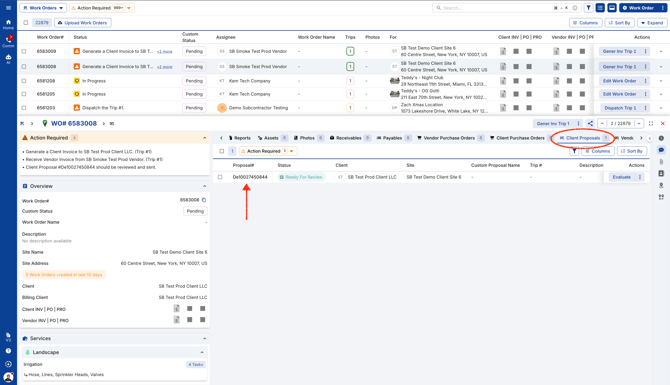Viewport: 670px width, 385px height.
Task: Open the hamburger menu in the sidebar
Action: tap(8, 8)
